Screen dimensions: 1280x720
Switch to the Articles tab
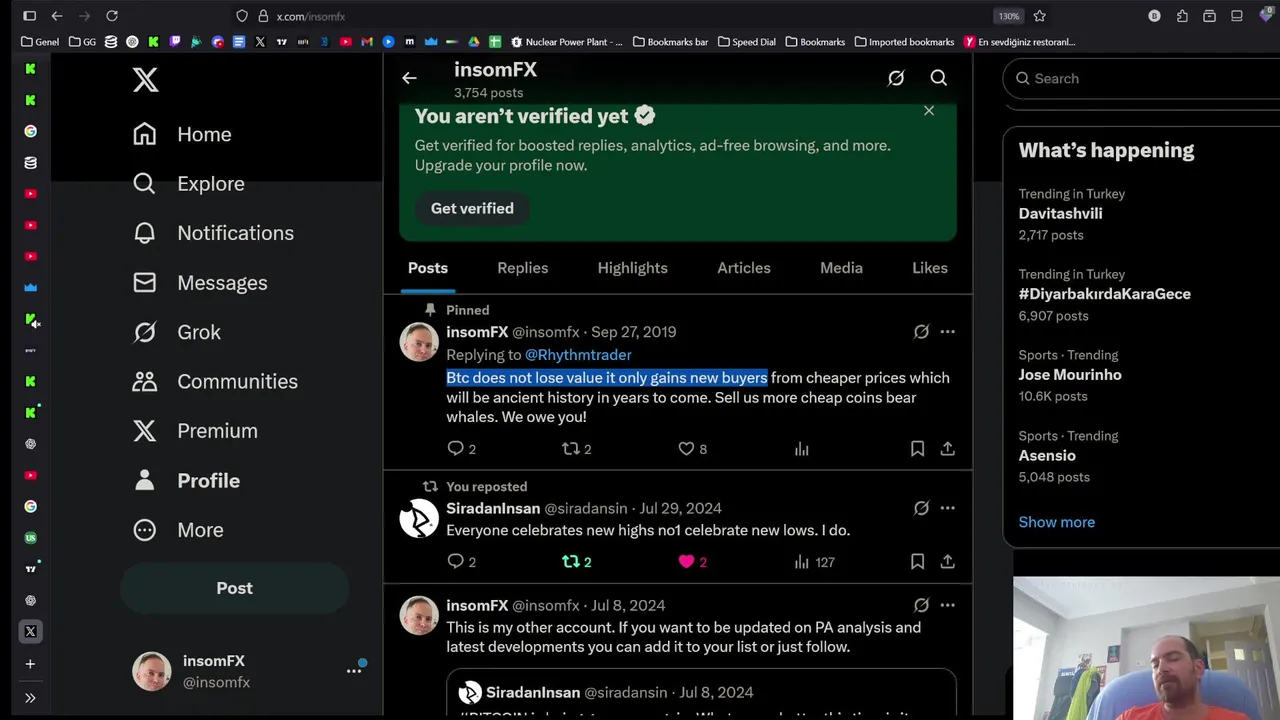[744, 268]
